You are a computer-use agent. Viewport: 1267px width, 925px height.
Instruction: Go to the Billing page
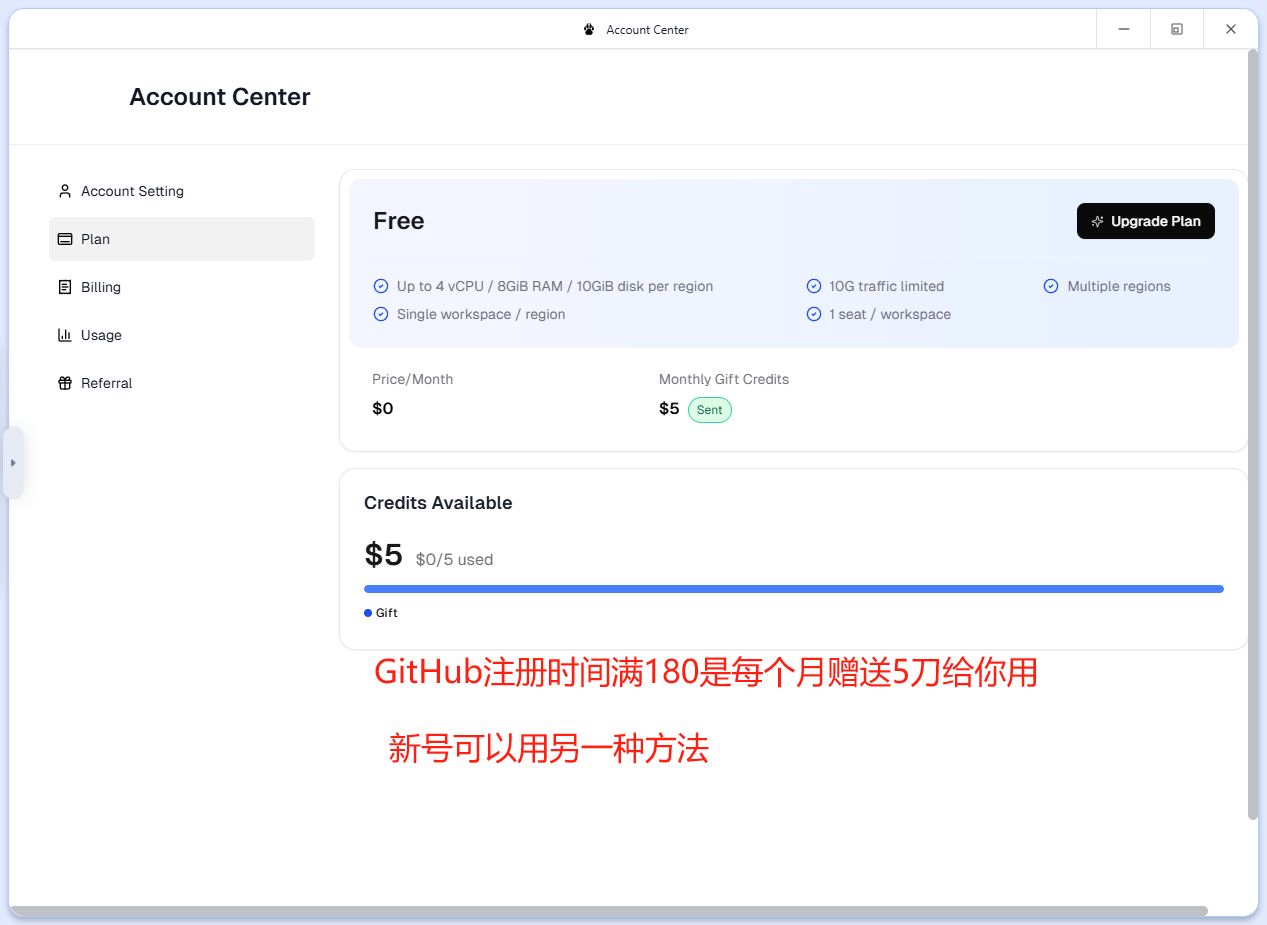click(x=101, y=287)
